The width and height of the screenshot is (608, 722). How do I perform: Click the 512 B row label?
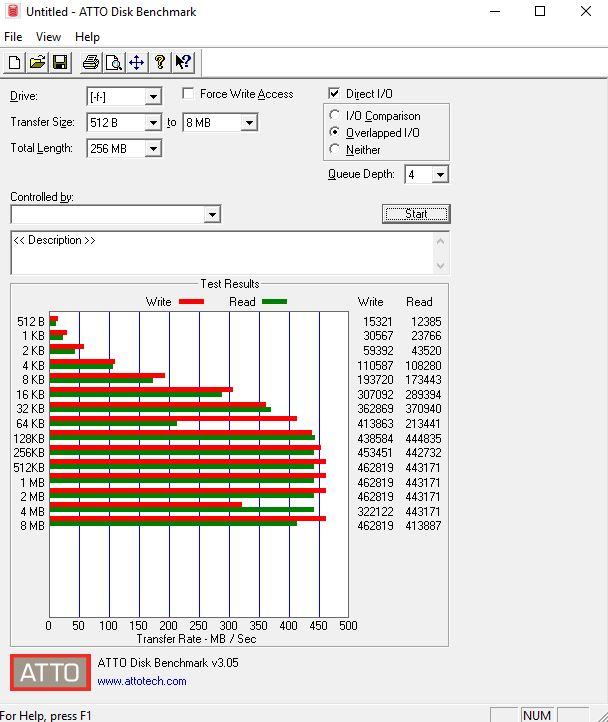click(31, 321)
